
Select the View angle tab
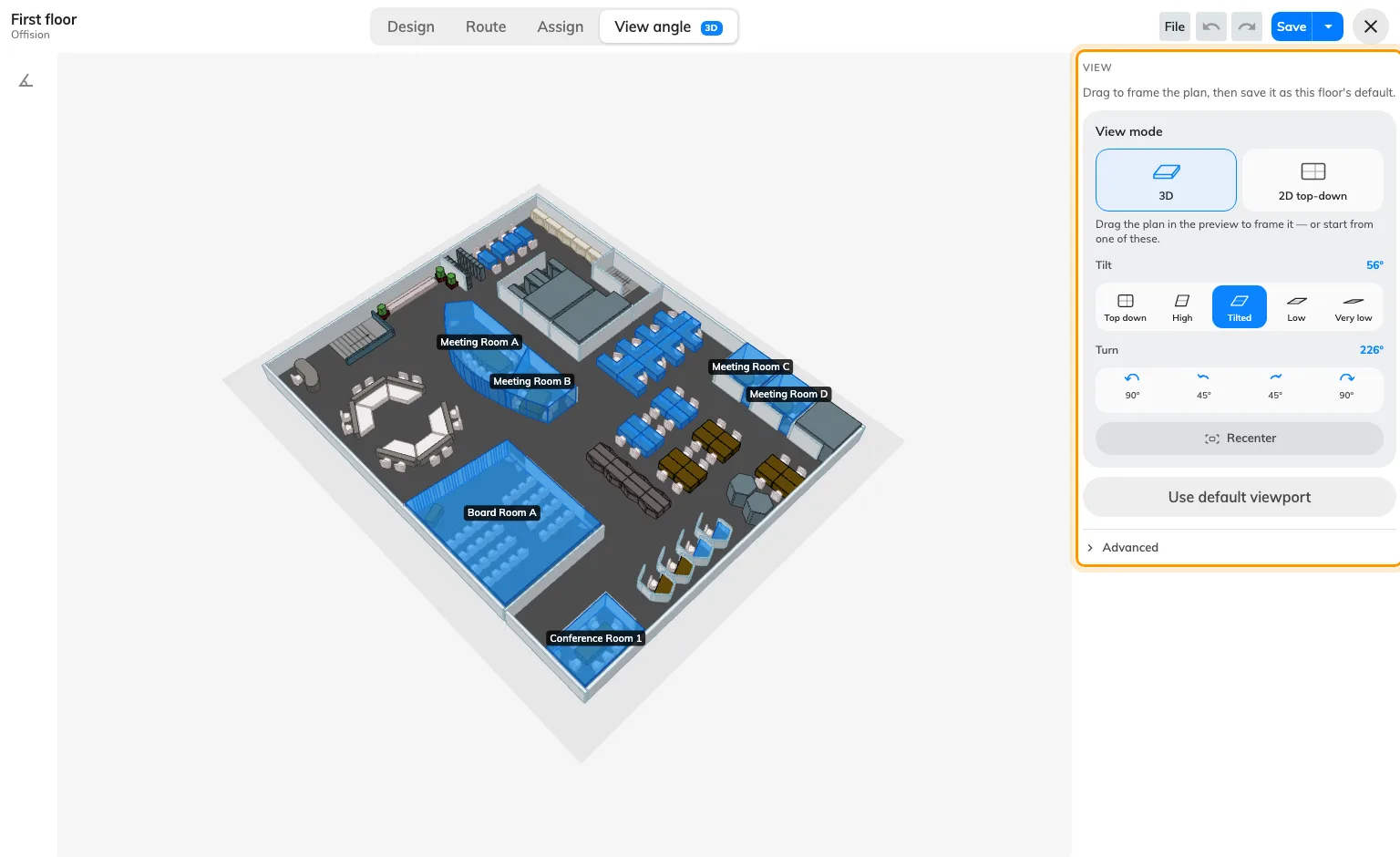(668, 26)
